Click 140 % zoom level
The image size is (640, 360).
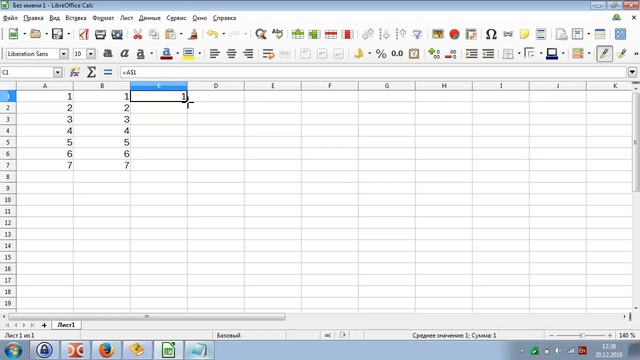coord(627,335)
